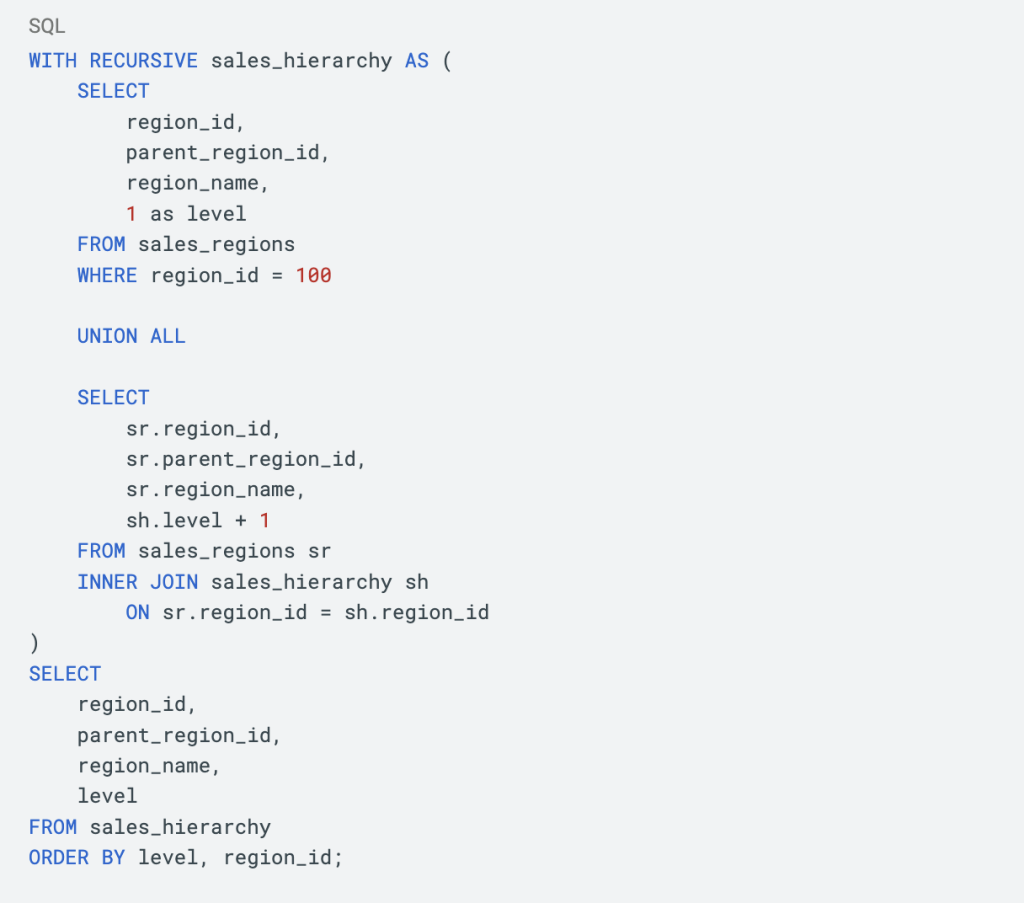Screen dimensions: 1024x903
Task: Click the SQL language label
Action: coord(47,27)
